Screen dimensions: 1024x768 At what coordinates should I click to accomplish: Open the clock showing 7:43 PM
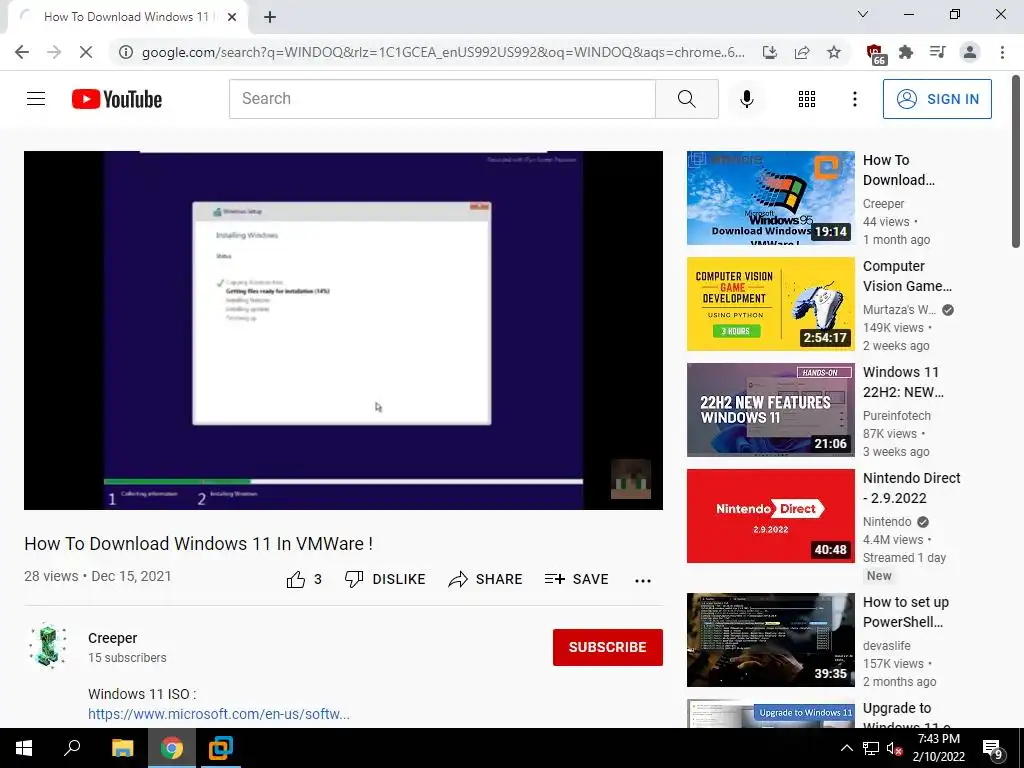click(938, 748)
